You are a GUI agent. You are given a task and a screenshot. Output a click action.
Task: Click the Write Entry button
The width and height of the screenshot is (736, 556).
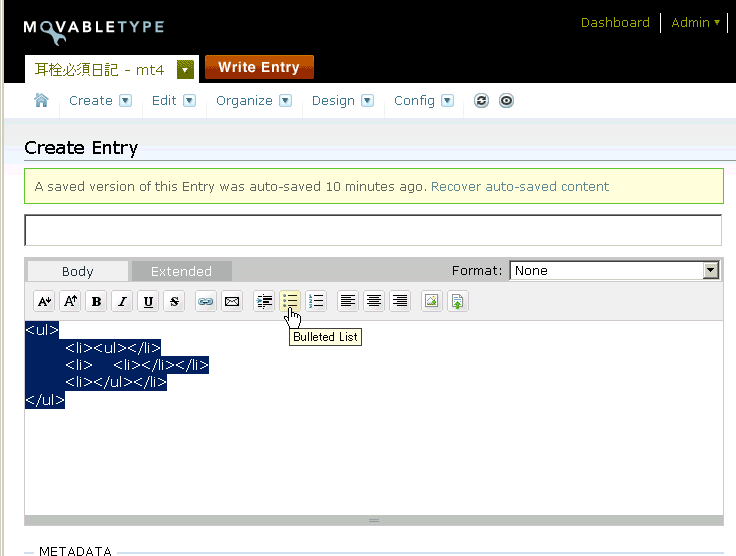259,67
